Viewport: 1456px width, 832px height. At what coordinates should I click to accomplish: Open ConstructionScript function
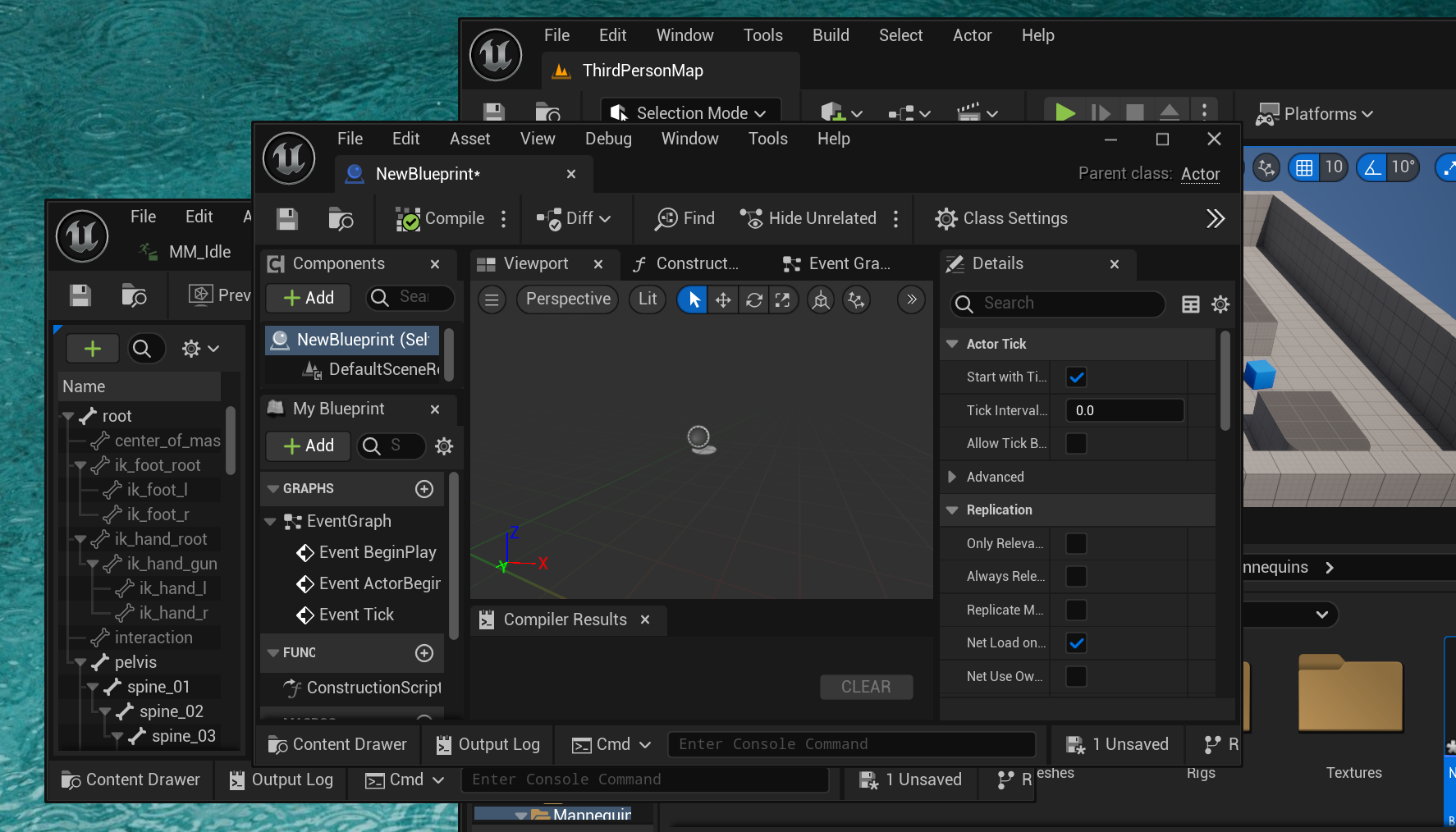pyautogui.click(x=362, y=688)
